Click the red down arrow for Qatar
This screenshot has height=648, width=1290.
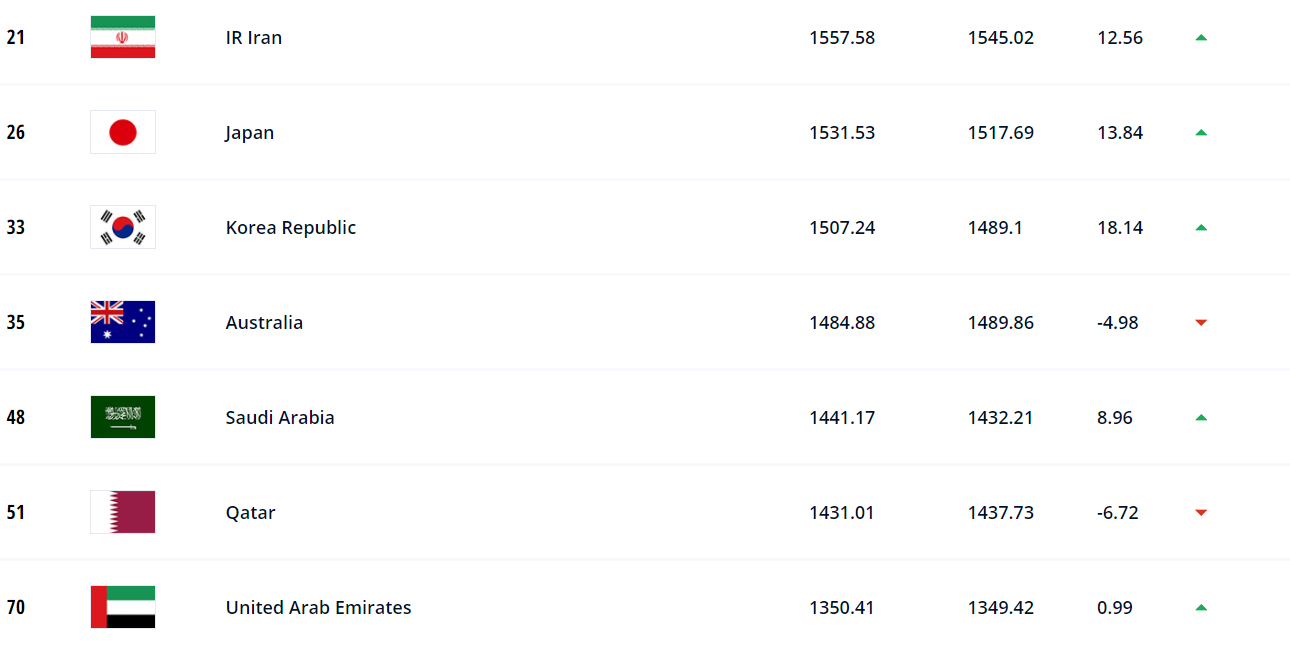click(x=1201, y=512)
